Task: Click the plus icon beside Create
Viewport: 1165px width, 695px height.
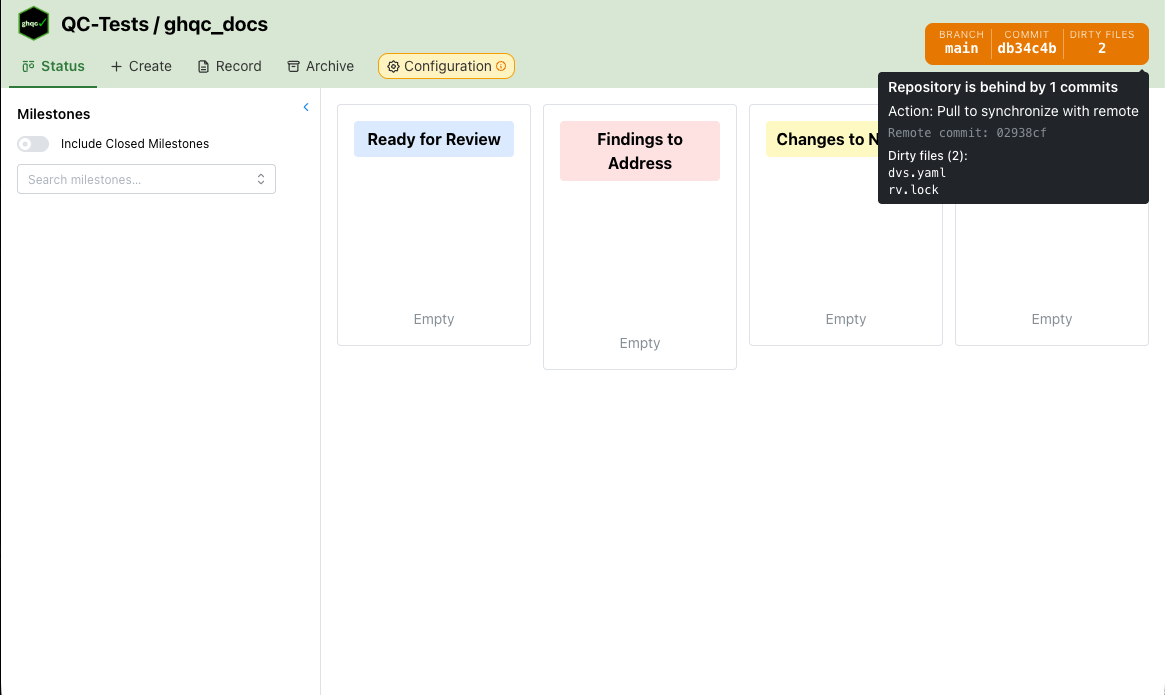Action: click(x=117, y=67)
